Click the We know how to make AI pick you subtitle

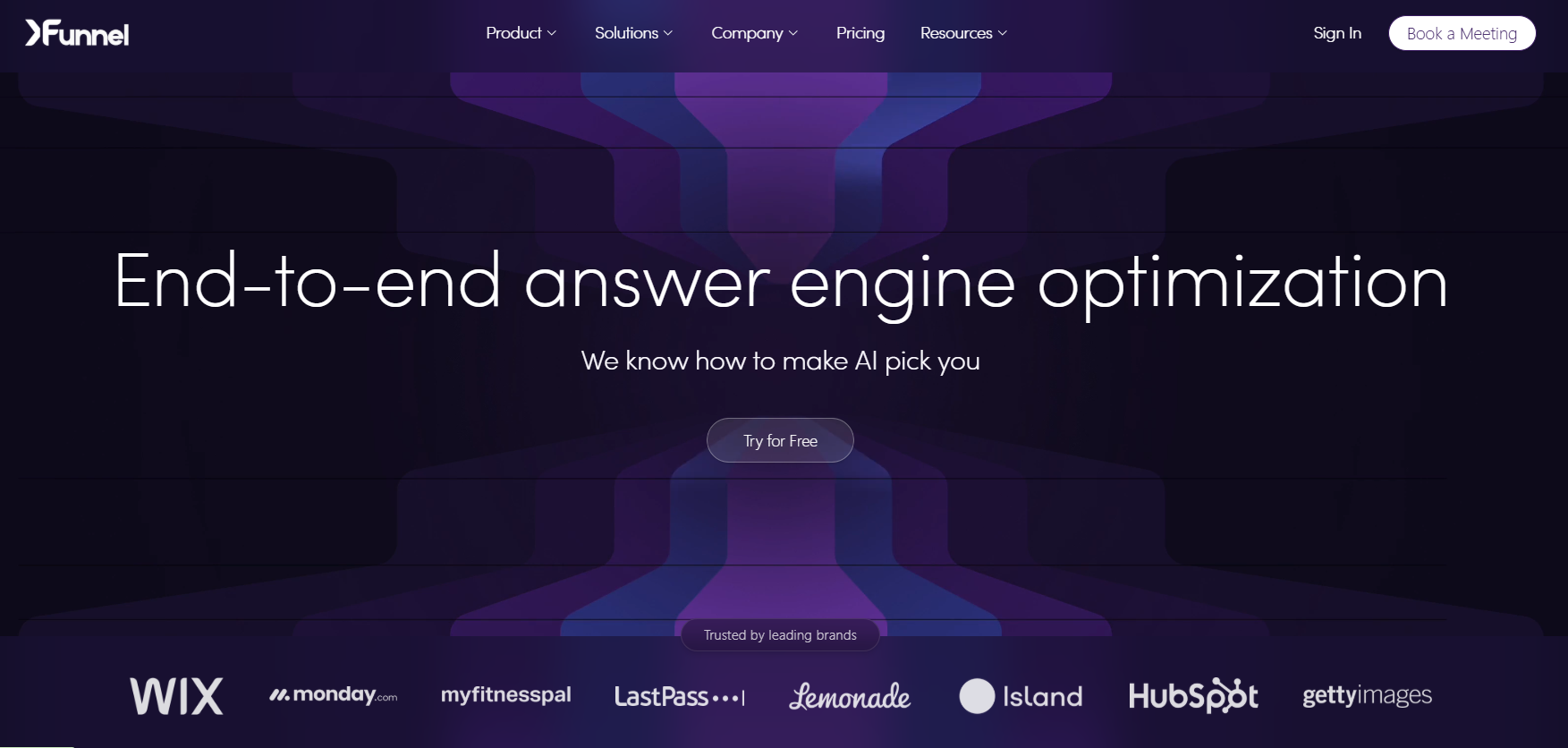(780, 361)
